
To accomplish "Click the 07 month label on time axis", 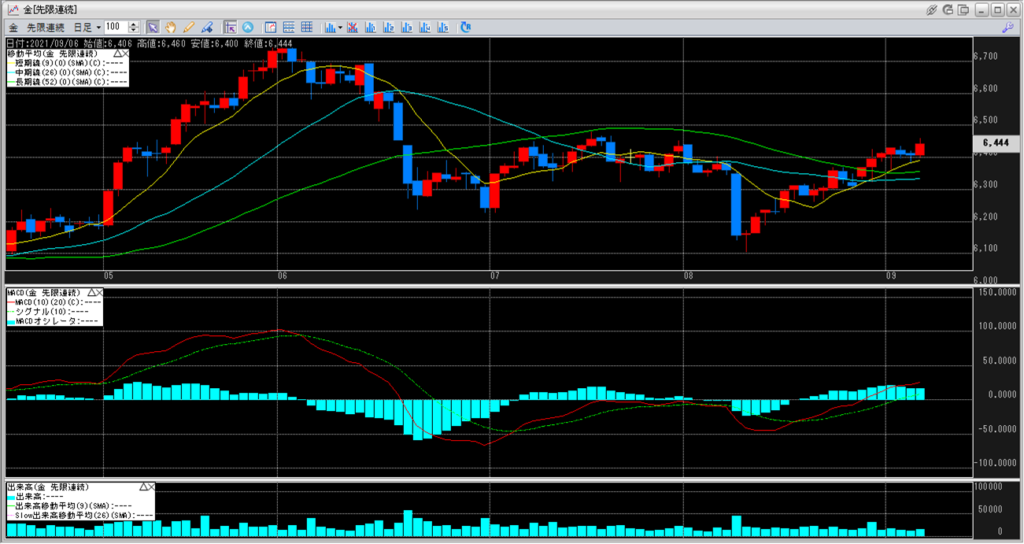I will 495,276.
